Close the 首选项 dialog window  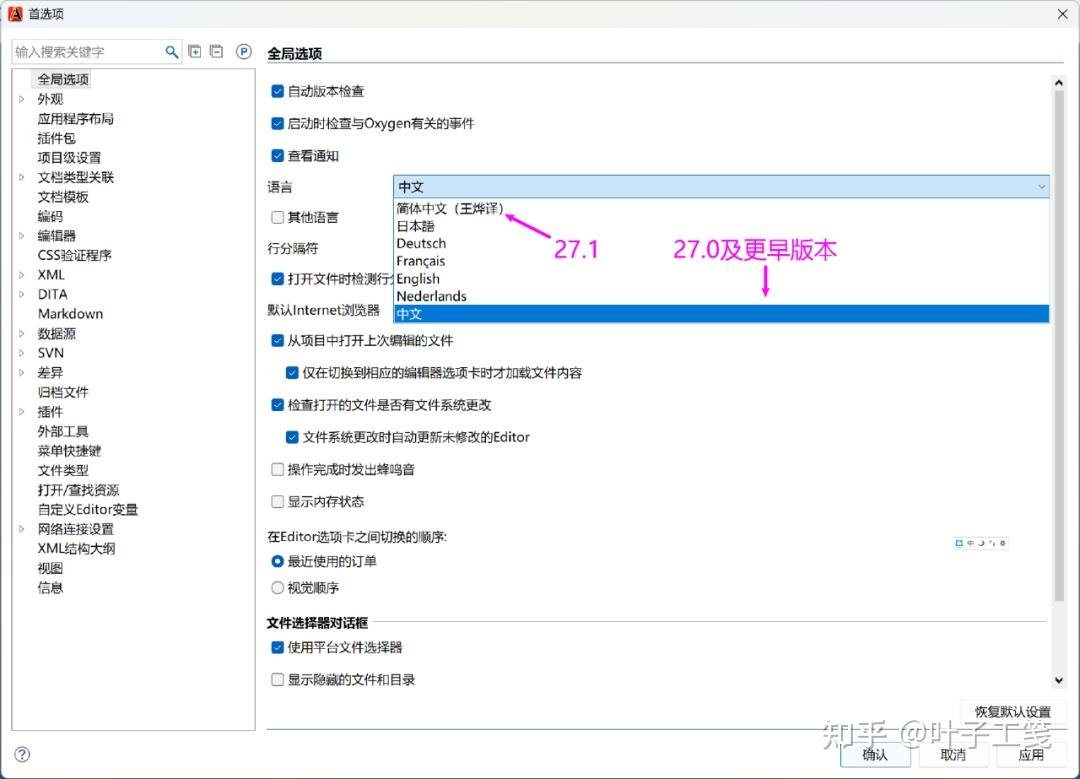pyautogui.click(x=1062, y=14)
